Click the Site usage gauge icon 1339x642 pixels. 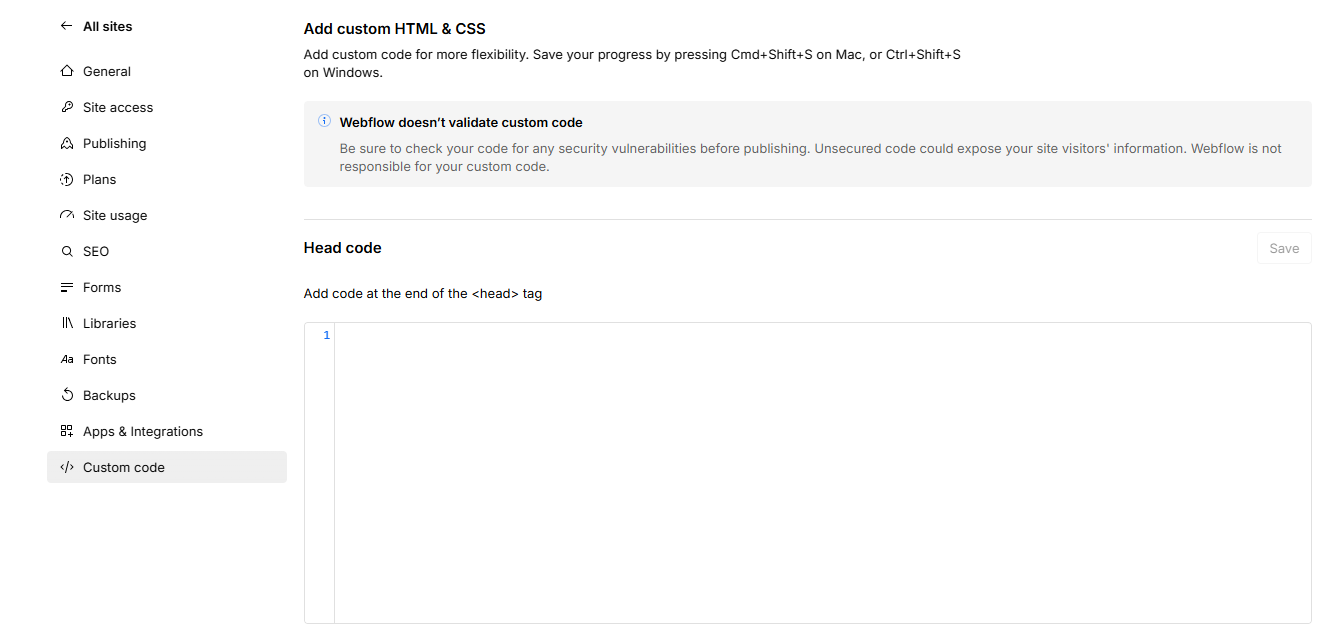point(67,215)
